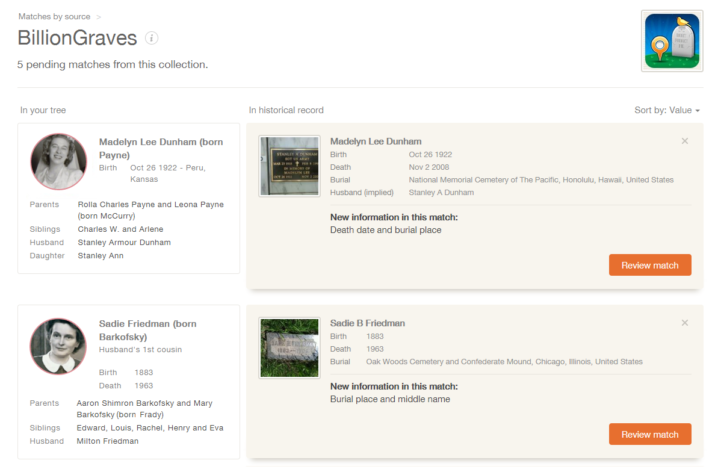Open Madelyn Lee Dunham historical record title
The width and height of the screenshot is (715, 472).
pyautogui.click(x=376, y=141)
